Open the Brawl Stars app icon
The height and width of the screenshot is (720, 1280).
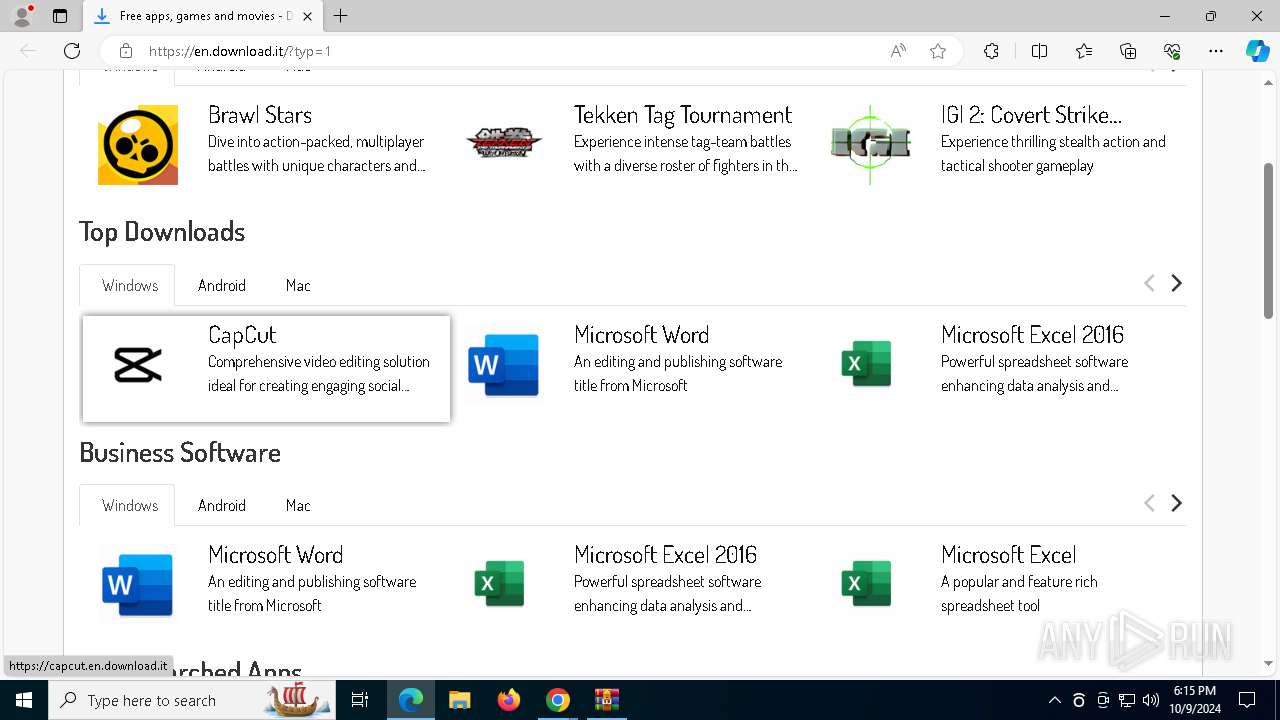[138, 145]
